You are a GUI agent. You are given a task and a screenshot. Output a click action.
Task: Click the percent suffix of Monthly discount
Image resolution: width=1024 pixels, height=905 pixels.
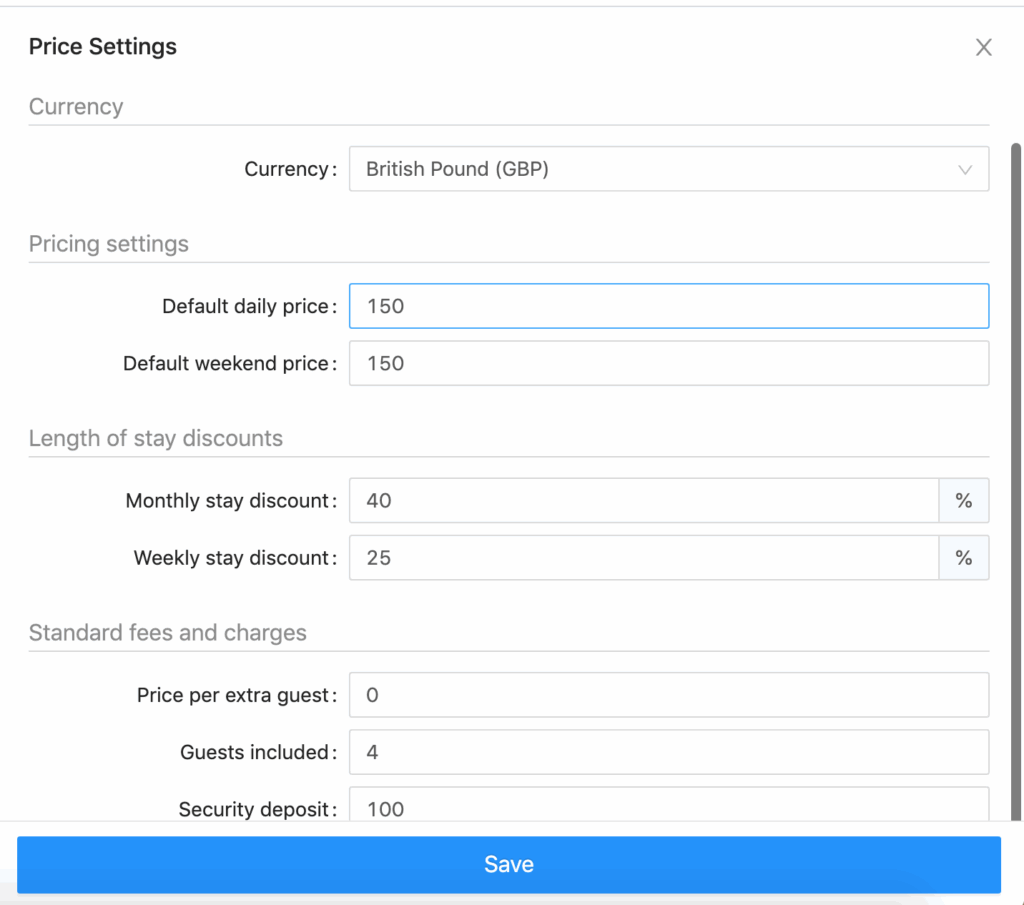(x=964, y=500)
